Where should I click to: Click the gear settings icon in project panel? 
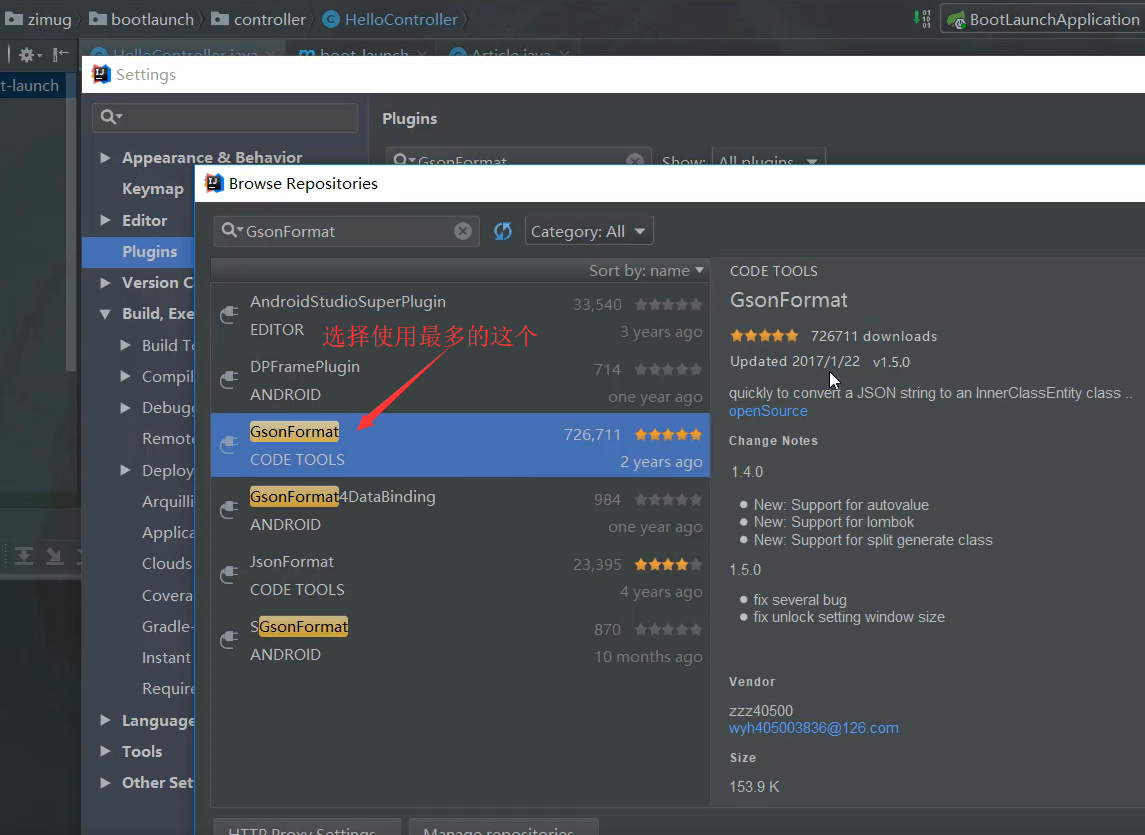click(x=28, y=54)
